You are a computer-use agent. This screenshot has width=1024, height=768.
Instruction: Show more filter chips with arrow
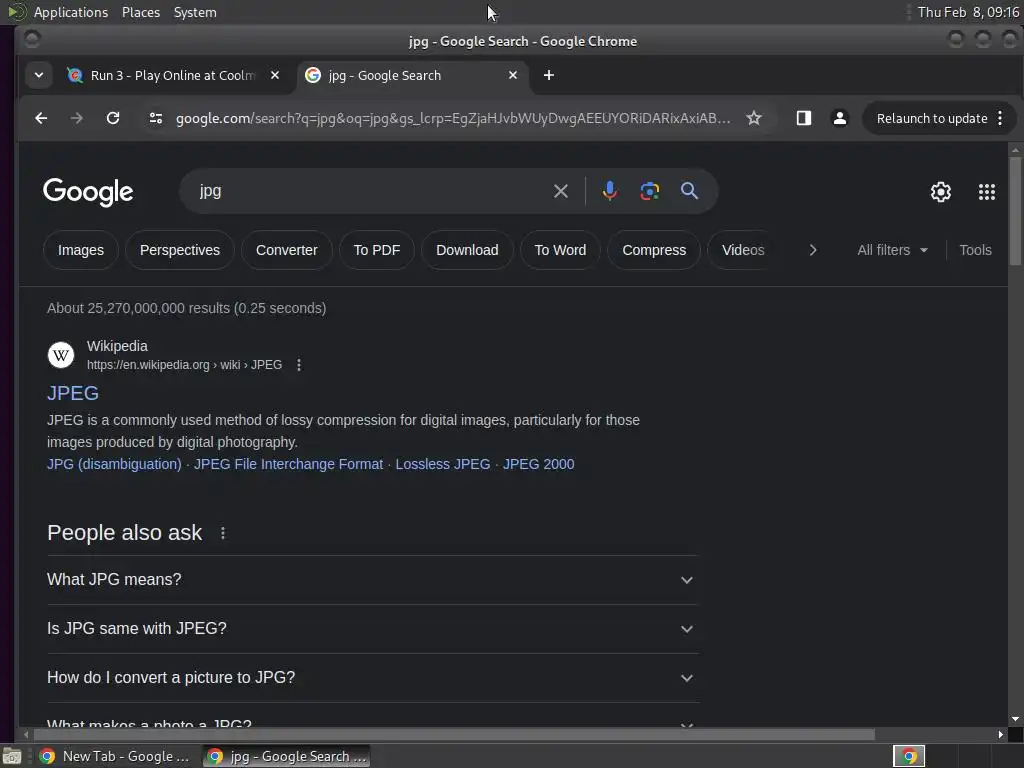[813, 250]
